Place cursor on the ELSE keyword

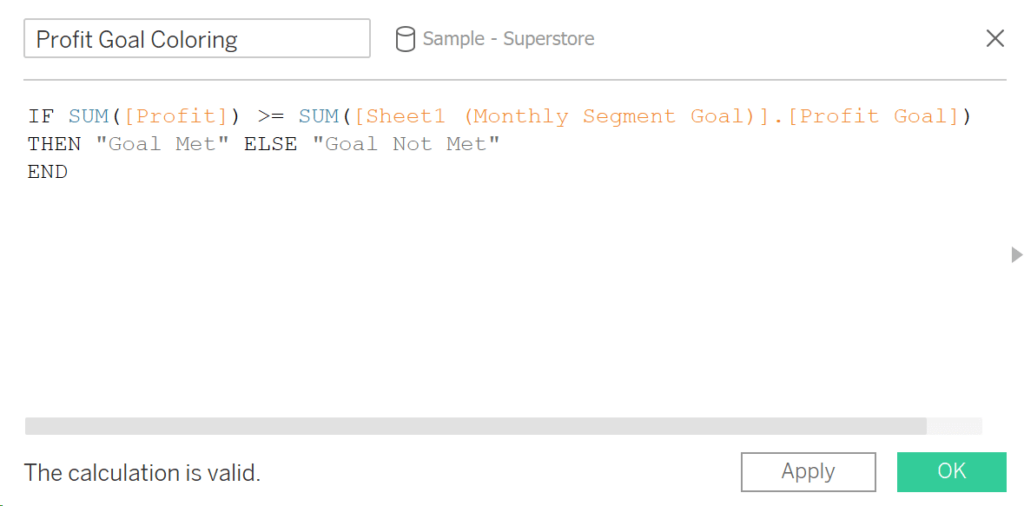coord(270,144)
